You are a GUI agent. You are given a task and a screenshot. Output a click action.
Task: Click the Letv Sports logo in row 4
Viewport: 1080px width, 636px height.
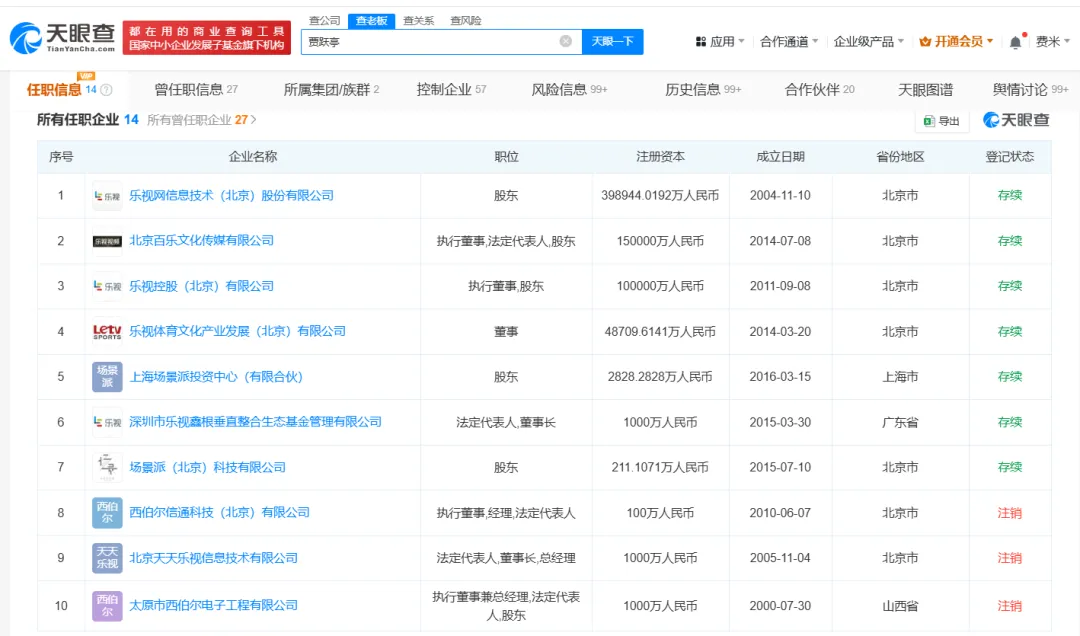click(x=107, y=331)
